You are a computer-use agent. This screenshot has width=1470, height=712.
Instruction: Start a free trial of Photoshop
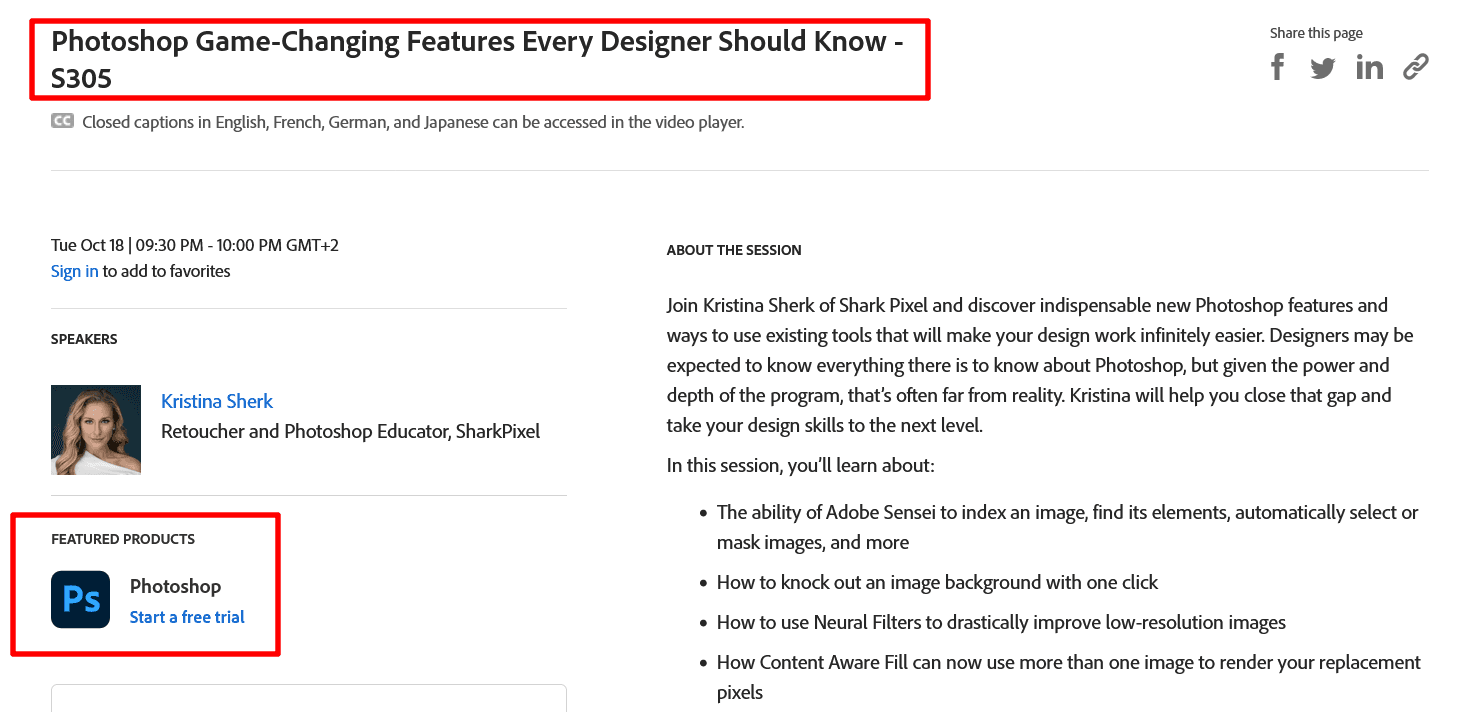coord(187,617)
